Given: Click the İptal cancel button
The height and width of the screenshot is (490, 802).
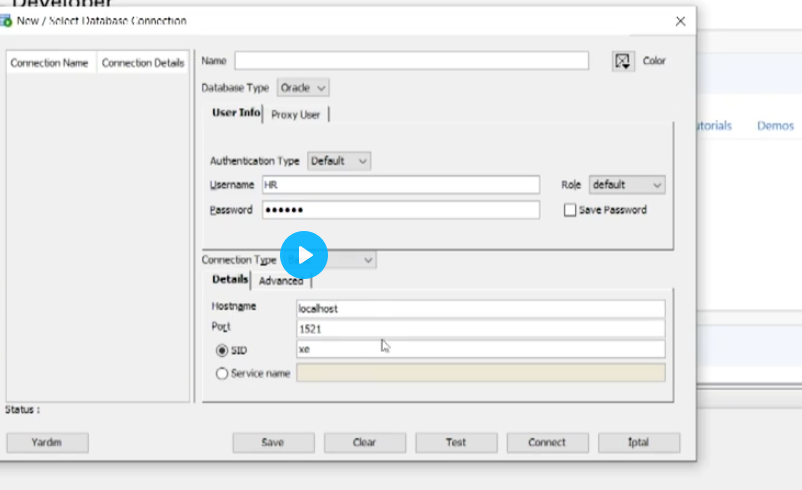Looking at the screenshot, I should click(639, 442).
